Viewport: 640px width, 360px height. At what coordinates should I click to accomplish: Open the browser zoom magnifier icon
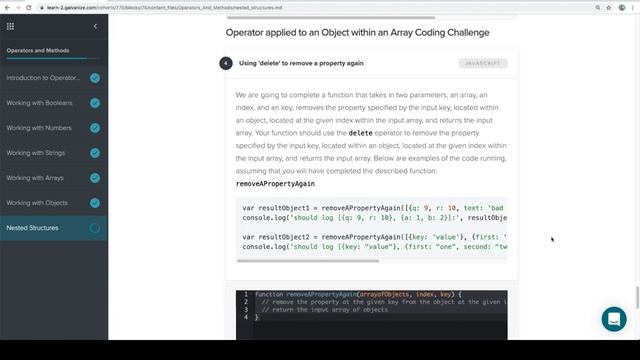(598, 8)
